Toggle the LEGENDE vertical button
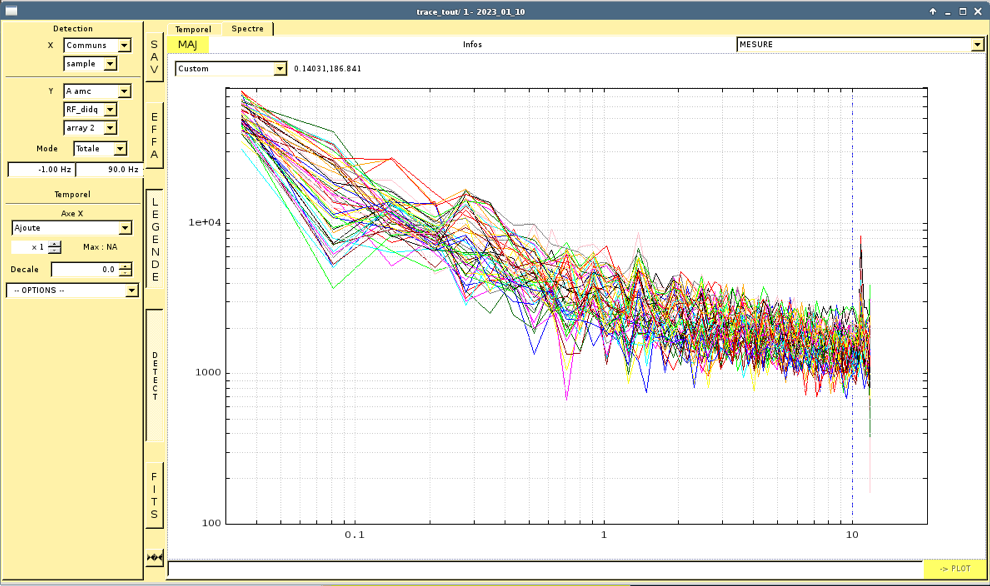Image resolution: width=990 pixels, height=586 pixels. 154,239
